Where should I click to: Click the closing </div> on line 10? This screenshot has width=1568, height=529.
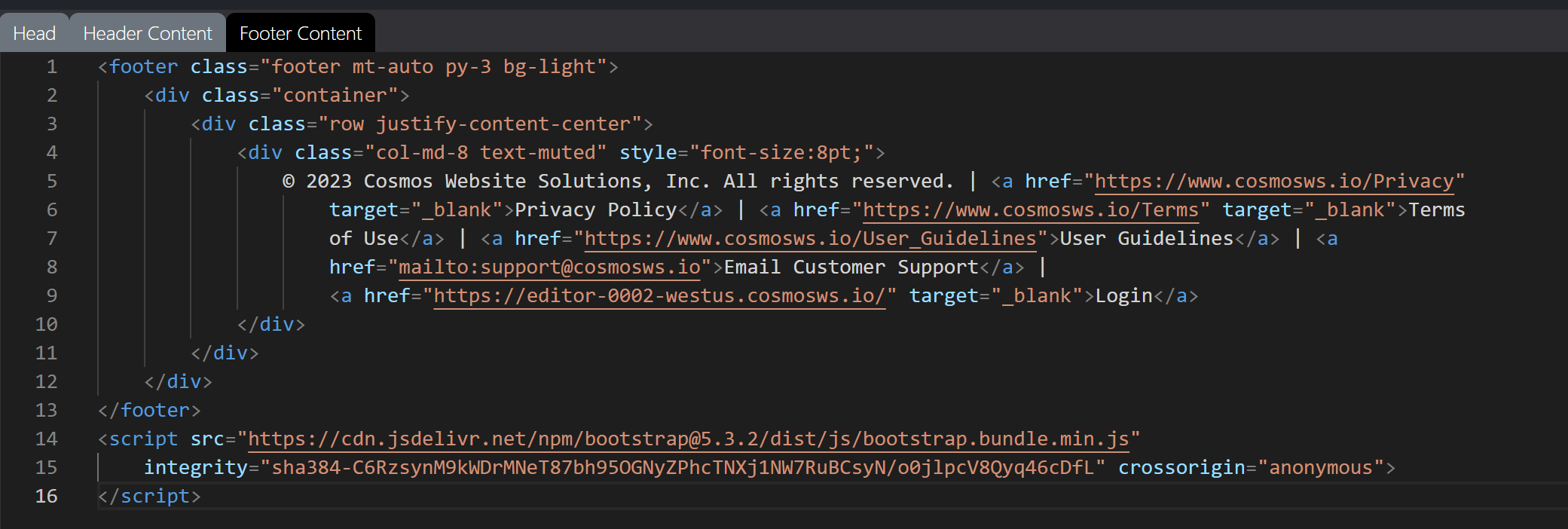click(x=271, y=324)
